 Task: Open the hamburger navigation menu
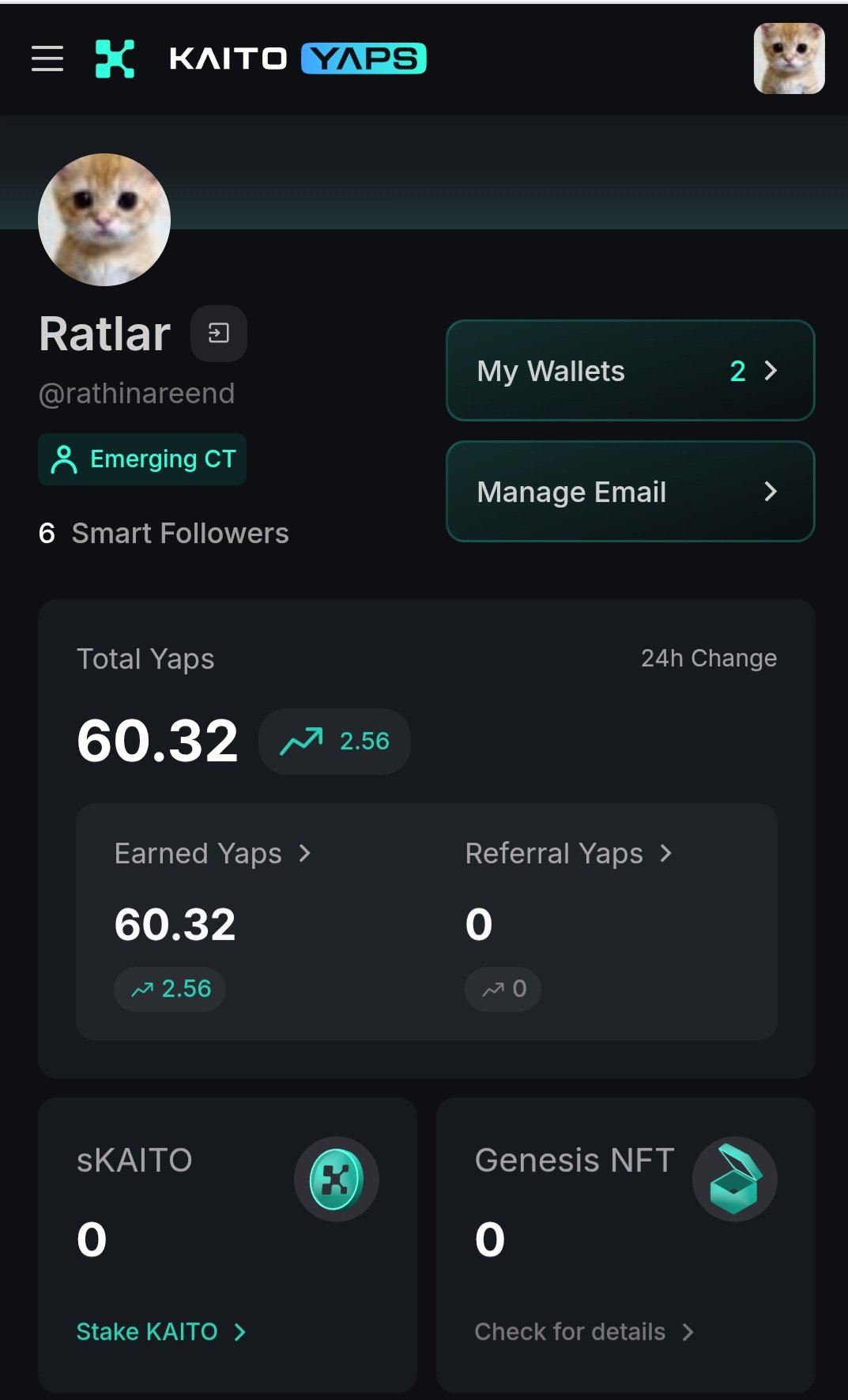pyautogui.click(x=47, y=58)
